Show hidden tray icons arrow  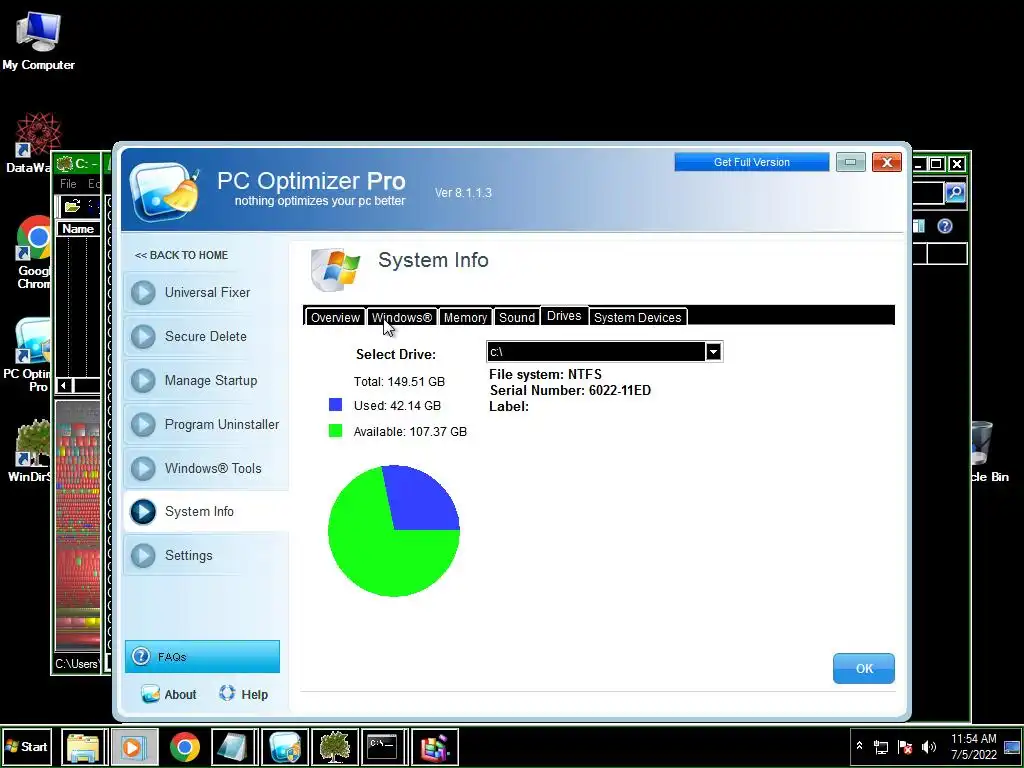point(859,746)
